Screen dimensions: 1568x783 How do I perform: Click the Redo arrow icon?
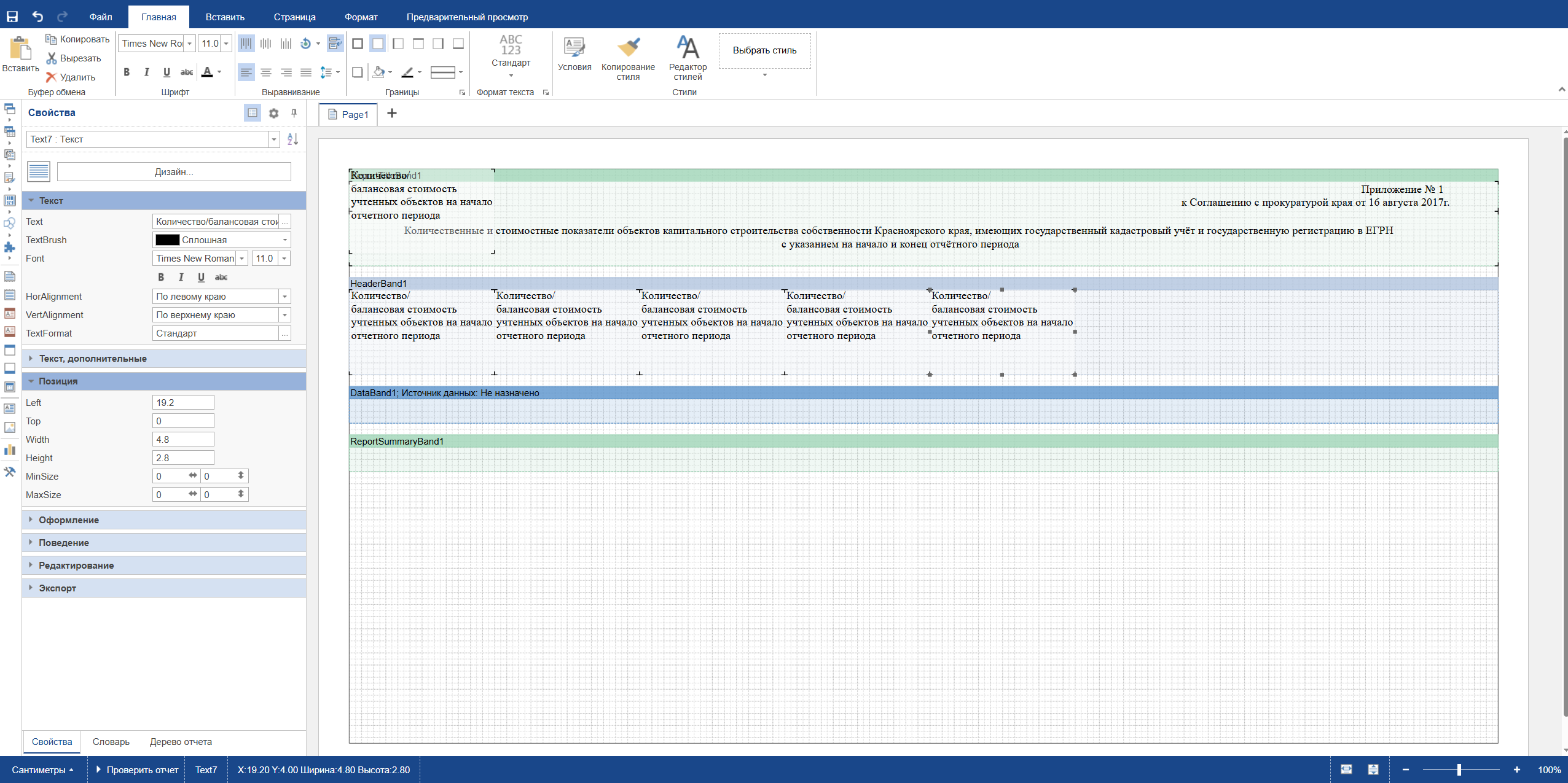62,17
